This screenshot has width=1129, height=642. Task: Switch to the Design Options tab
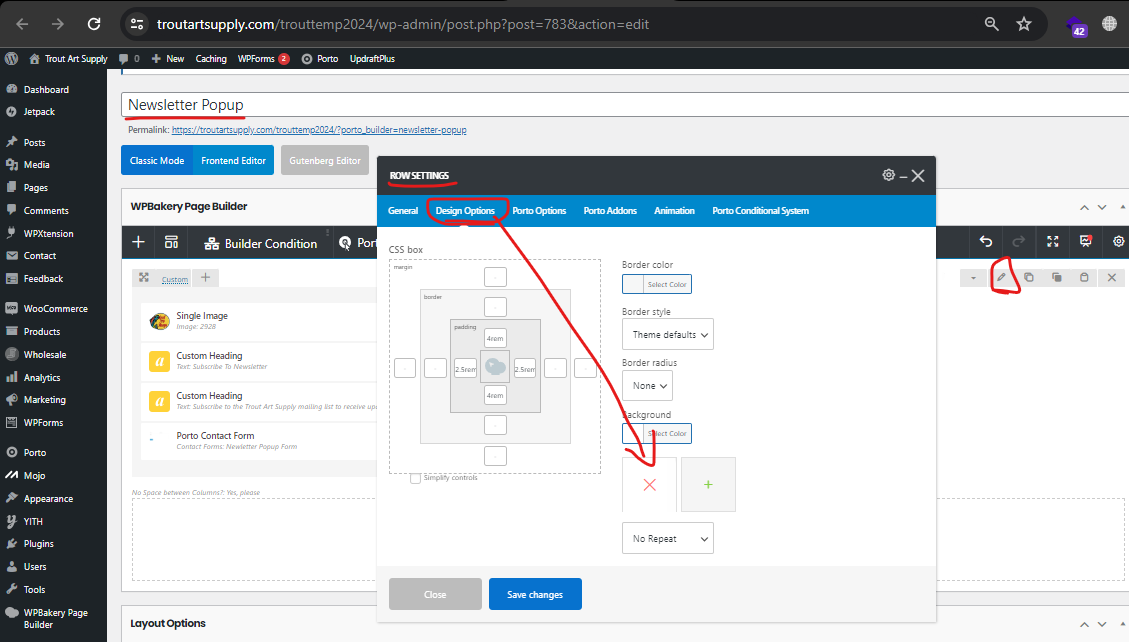[465, 211]
